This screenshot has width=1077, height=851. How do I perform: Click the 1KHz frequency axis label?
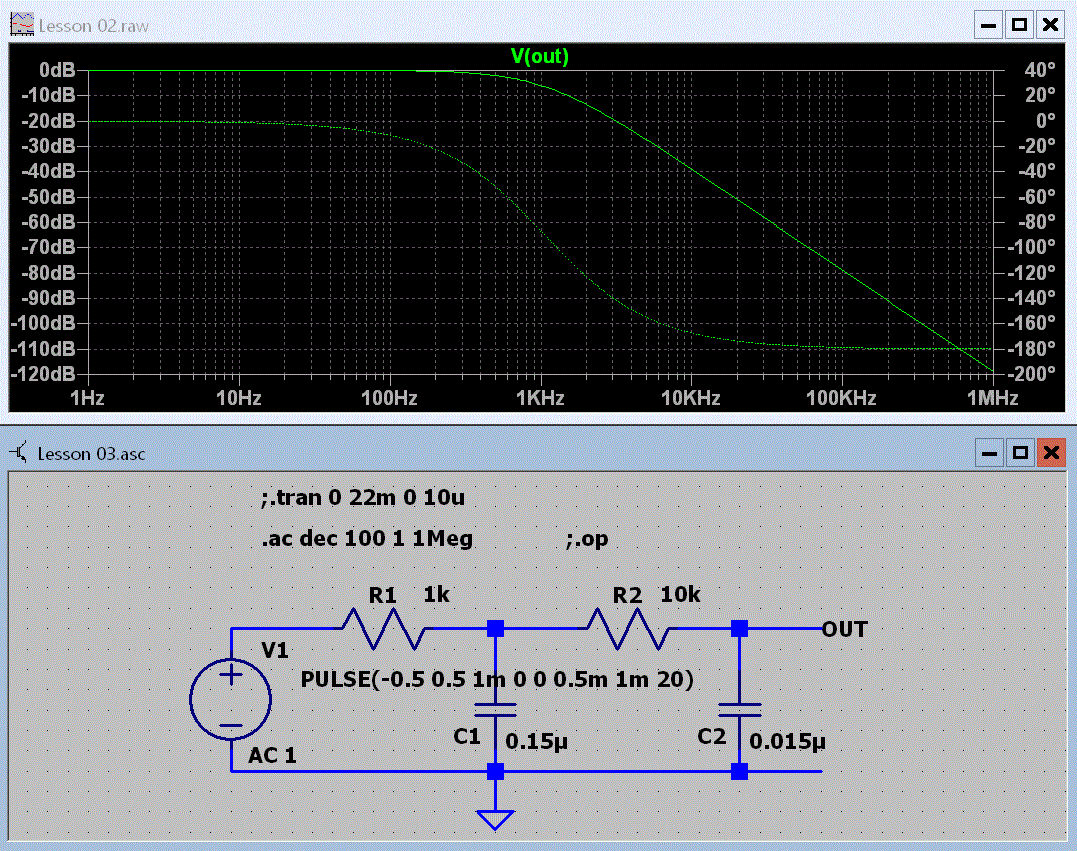(540, 398)
